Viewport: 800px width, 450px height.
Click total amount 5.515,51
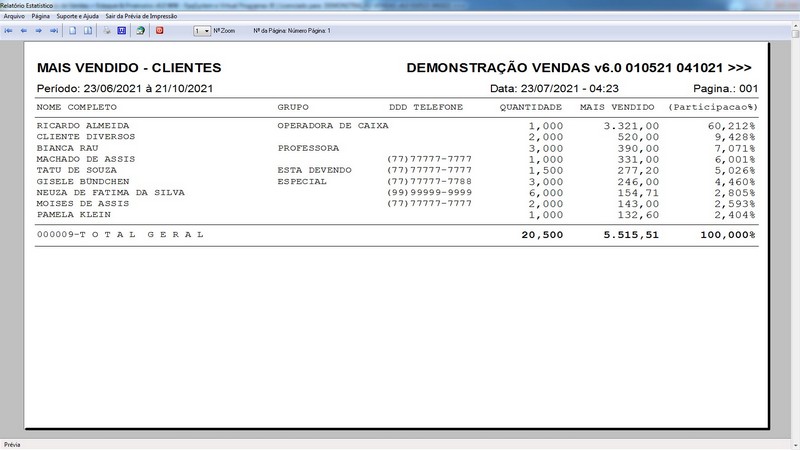pos(631,235)
